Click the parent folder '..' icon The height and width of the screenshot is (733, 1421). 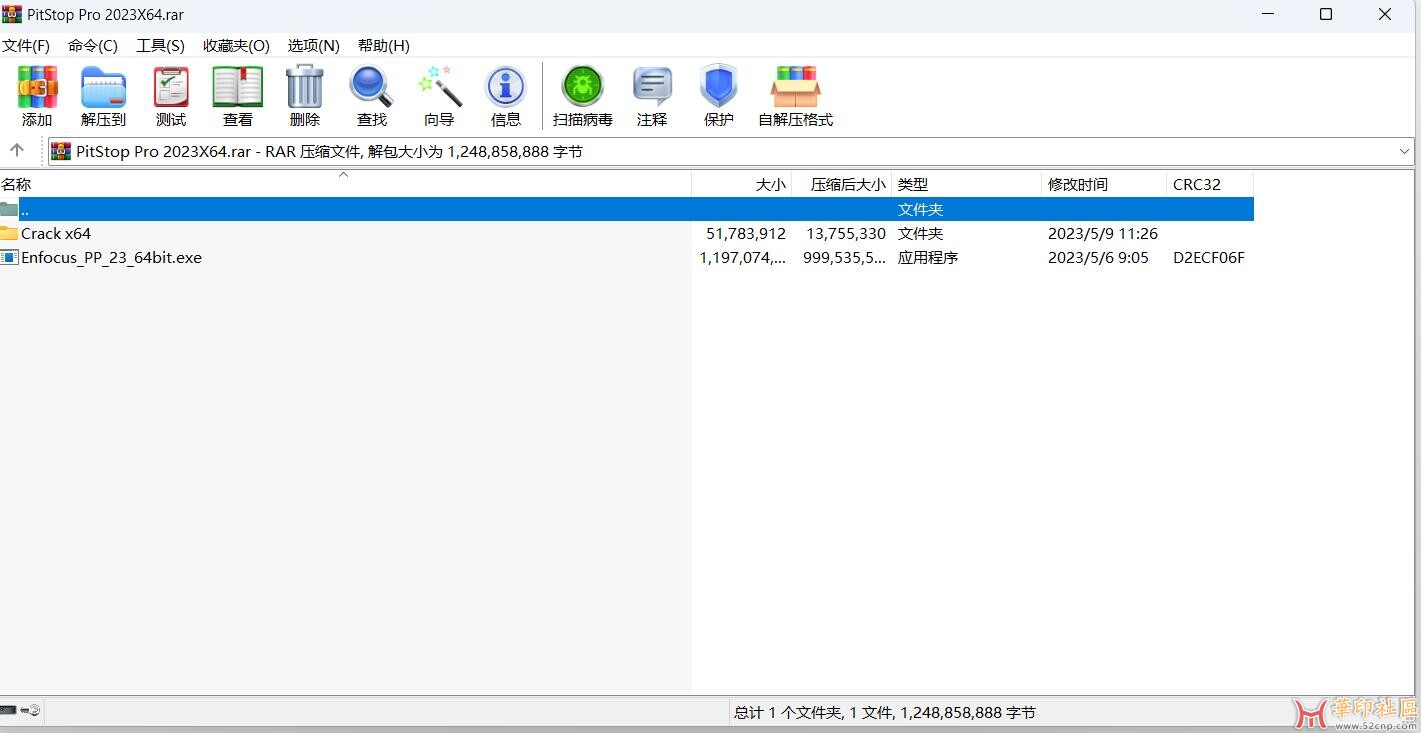9,209
